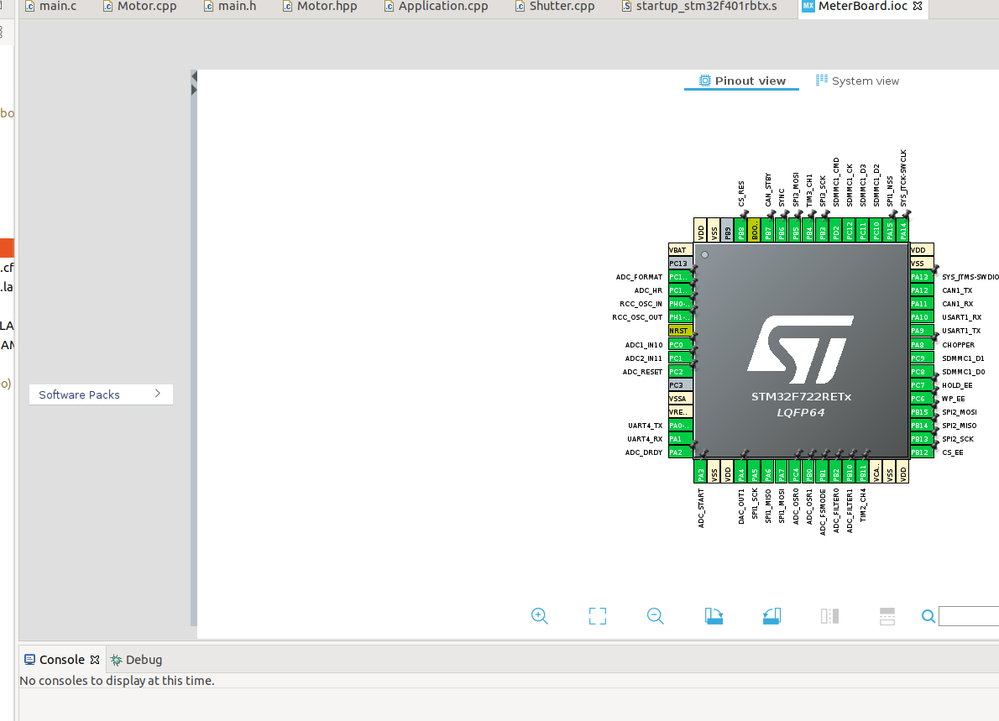The image size is (999, 721).
Task: Select pin PD2 labeled SDMMC1_CMD
Action: tap(836, 230)
